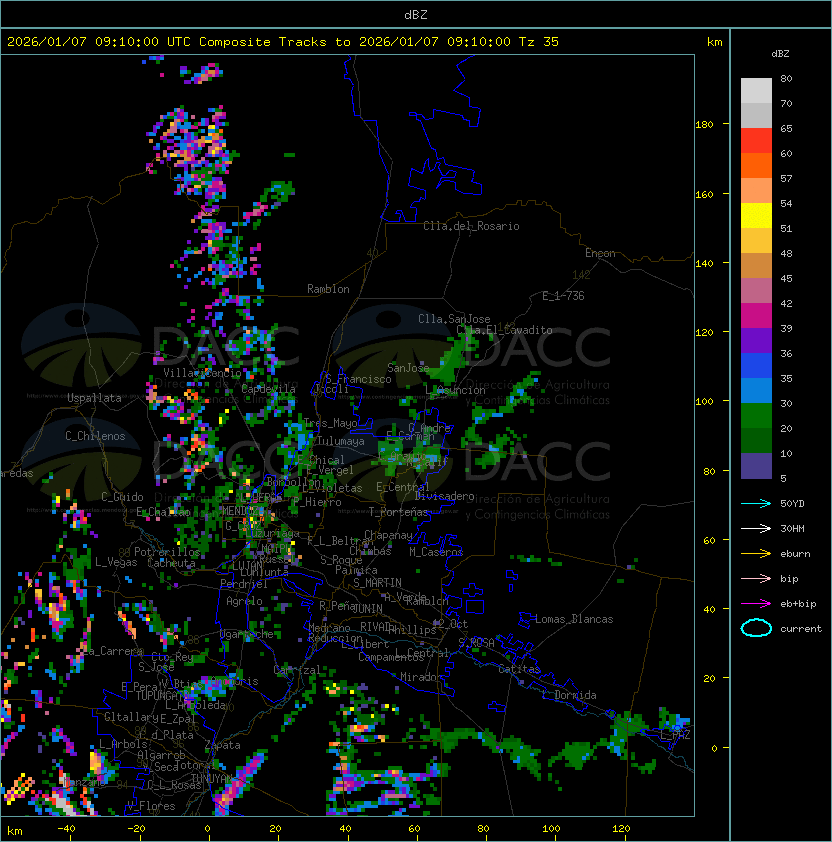Image resolution: width=832 pixels, height=842 pixels.
Task: Click the 'Palmira' place label
Action: [x=356, y=570]
